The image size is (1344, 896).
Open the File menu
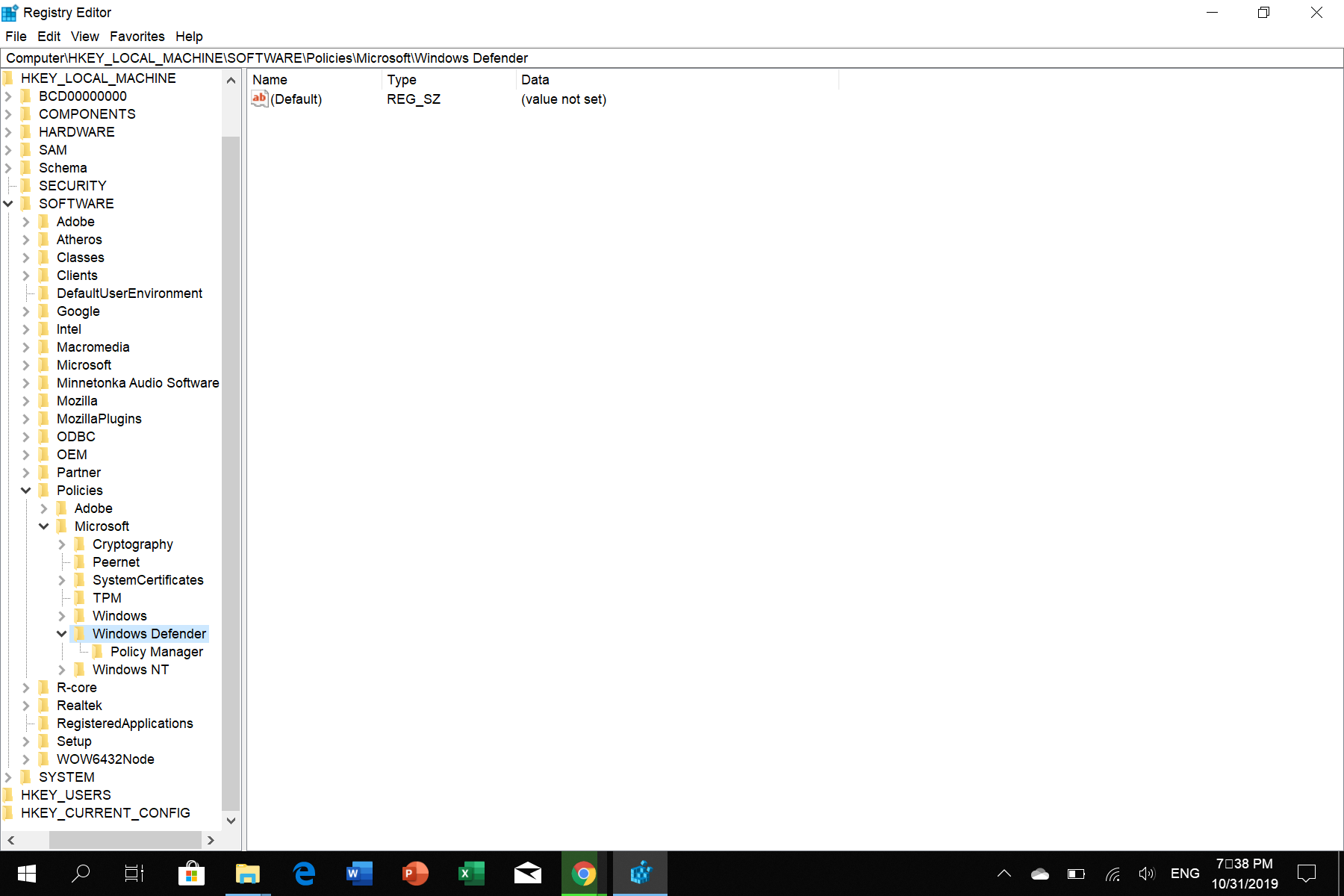point(16,37)
